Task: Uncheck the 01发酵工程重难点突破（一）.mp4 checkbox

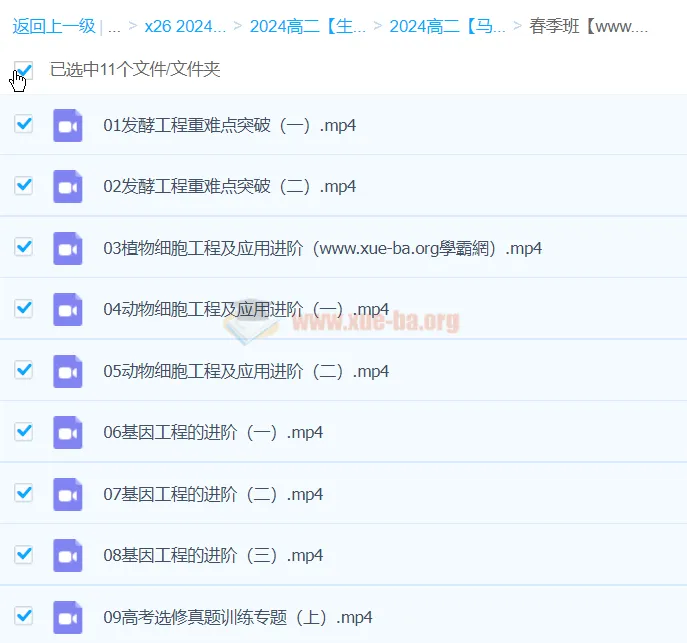Action: tap(24, 124)
